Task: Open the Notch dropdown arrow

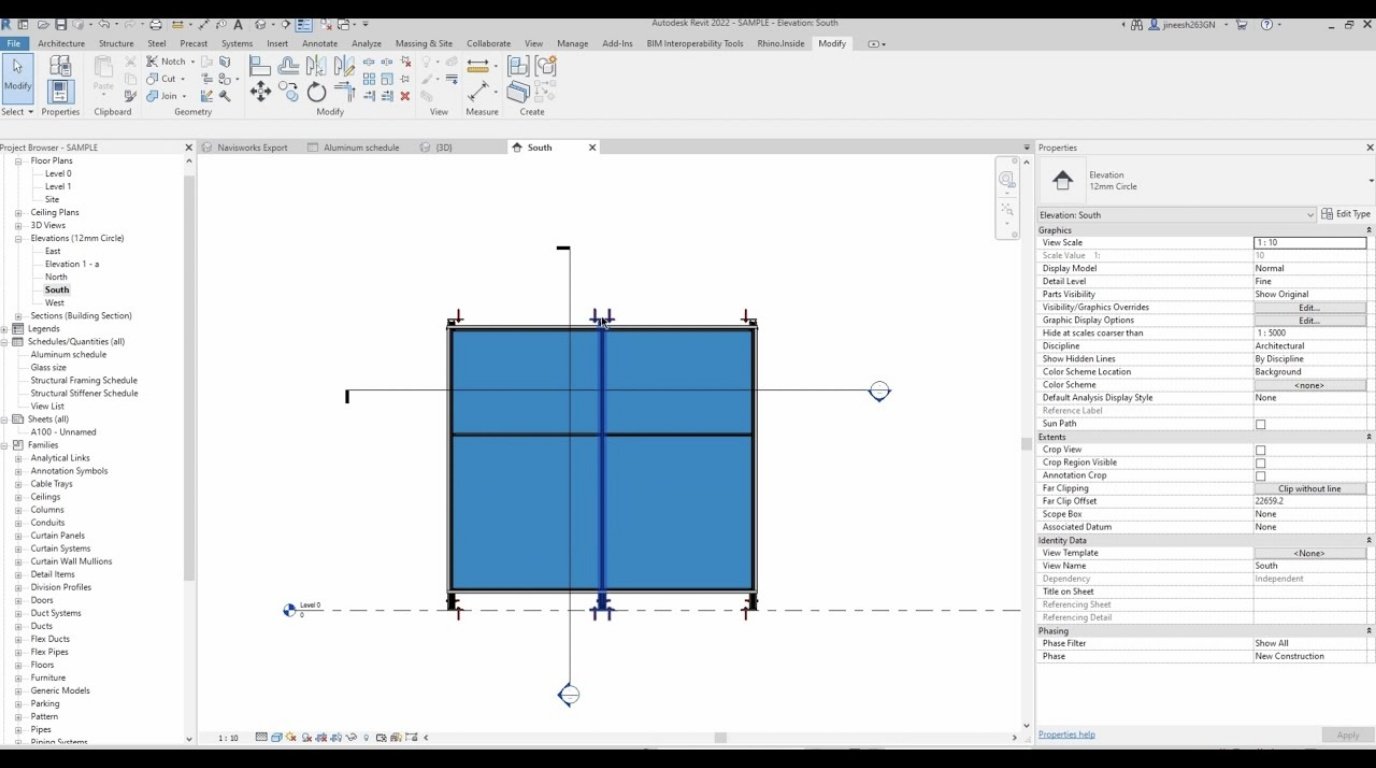Action: pyautogui.click(x=193, y=62)
